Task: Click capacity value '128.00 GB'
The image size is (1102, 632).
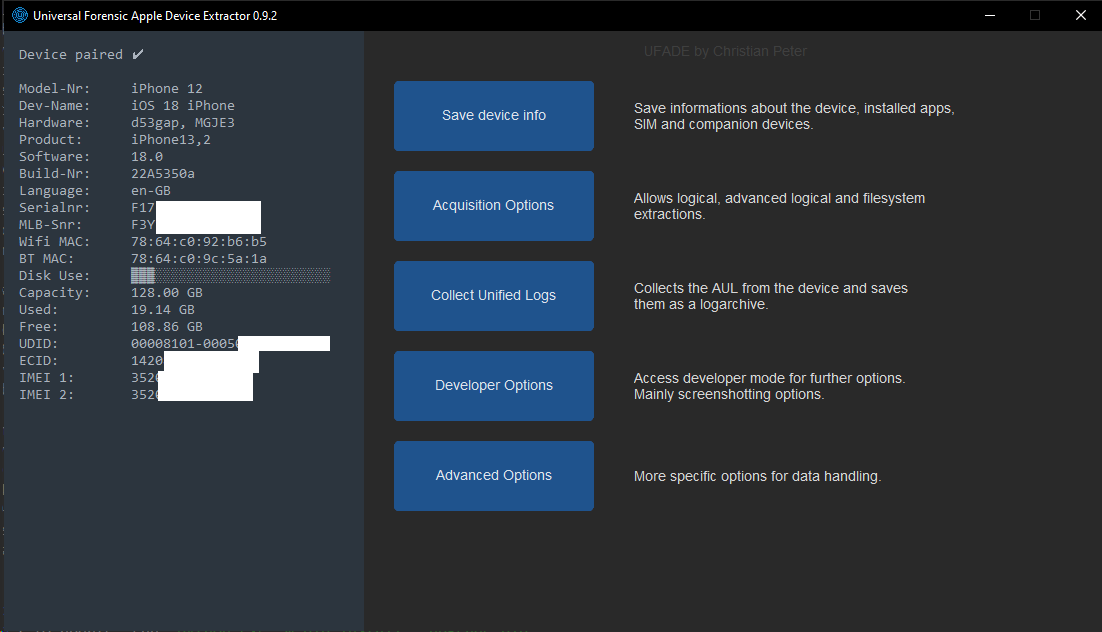Action: [167, 292]
